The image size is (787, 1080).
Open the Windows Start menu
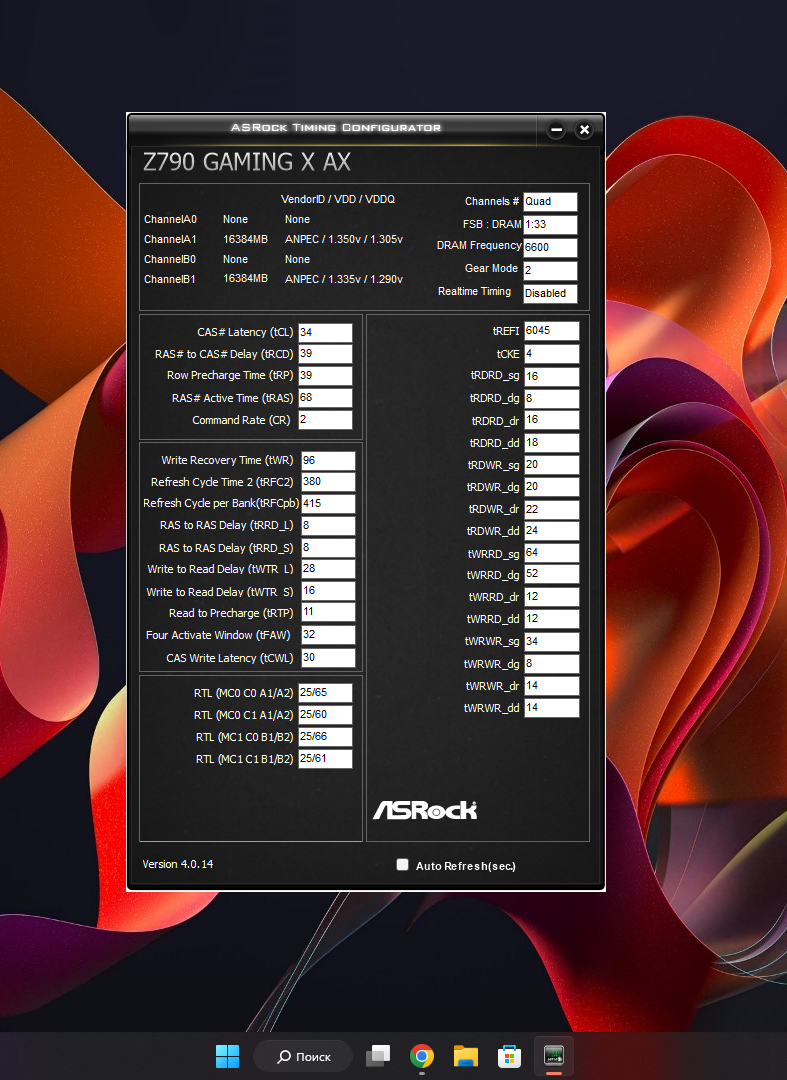[227, 1056]
